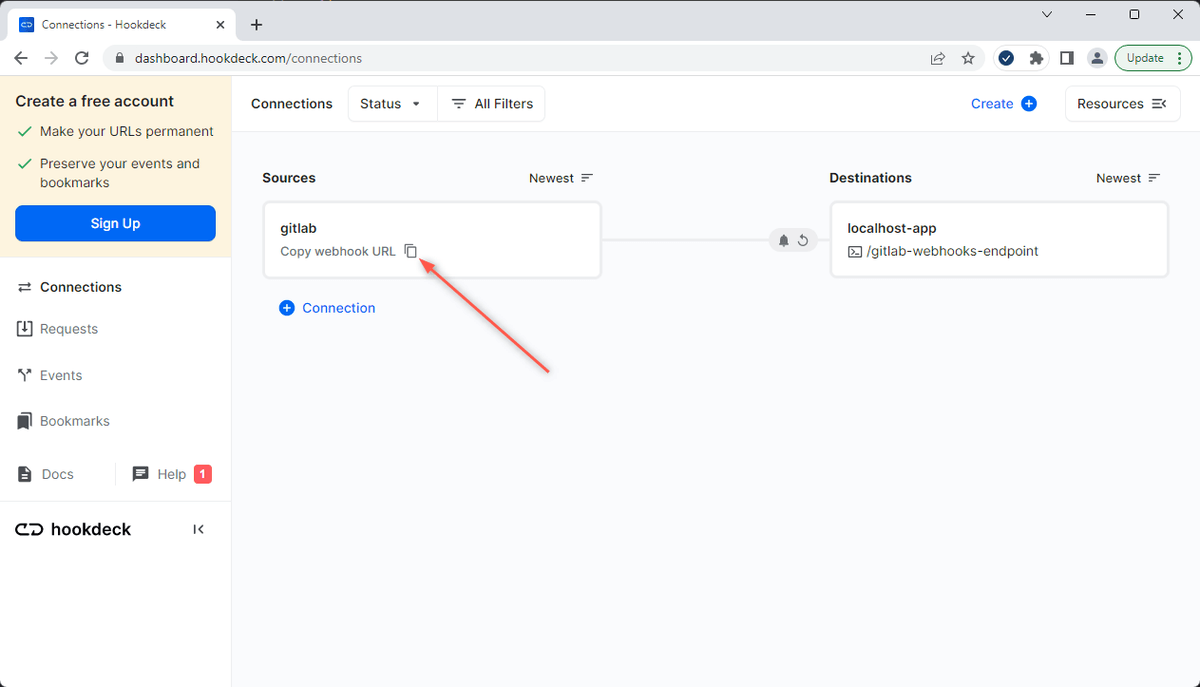This screenshot has width=1200, height=687.
Task: Click the Sign Up button
Action: point(115,223)
